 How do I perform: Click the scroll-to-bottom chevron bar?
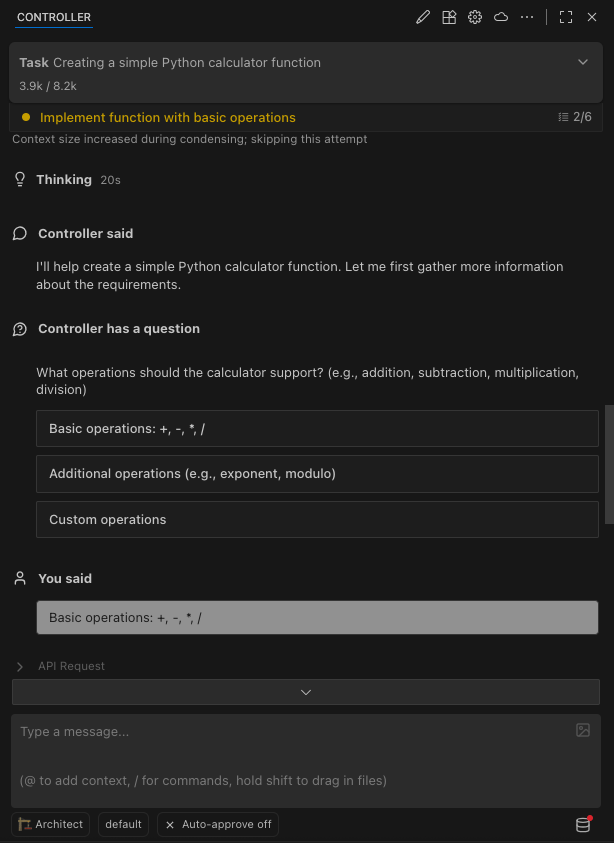(x=306, y=692)
